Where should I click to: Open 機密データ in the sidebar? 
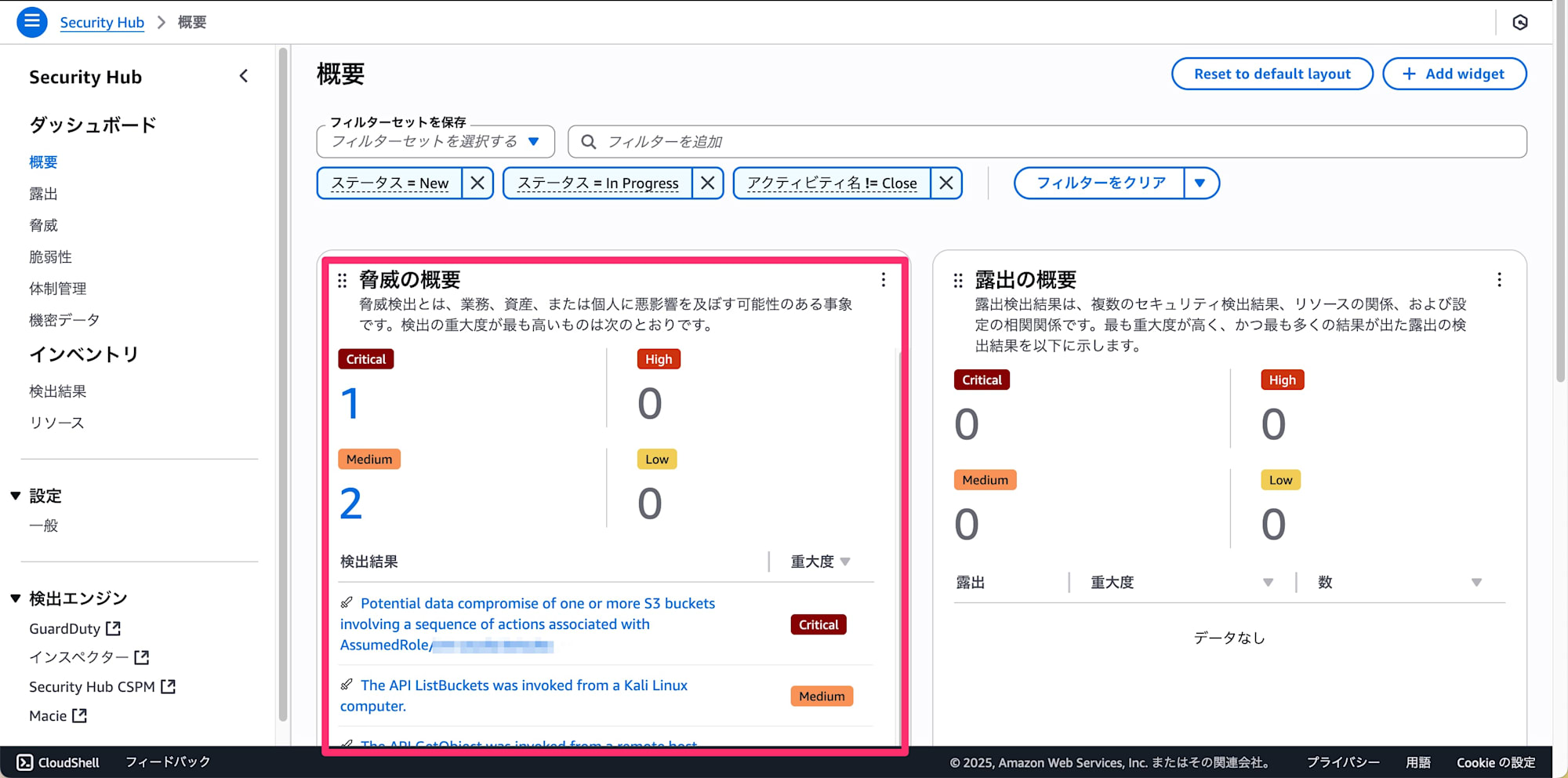pyautogui.click(x=64, y=320)
